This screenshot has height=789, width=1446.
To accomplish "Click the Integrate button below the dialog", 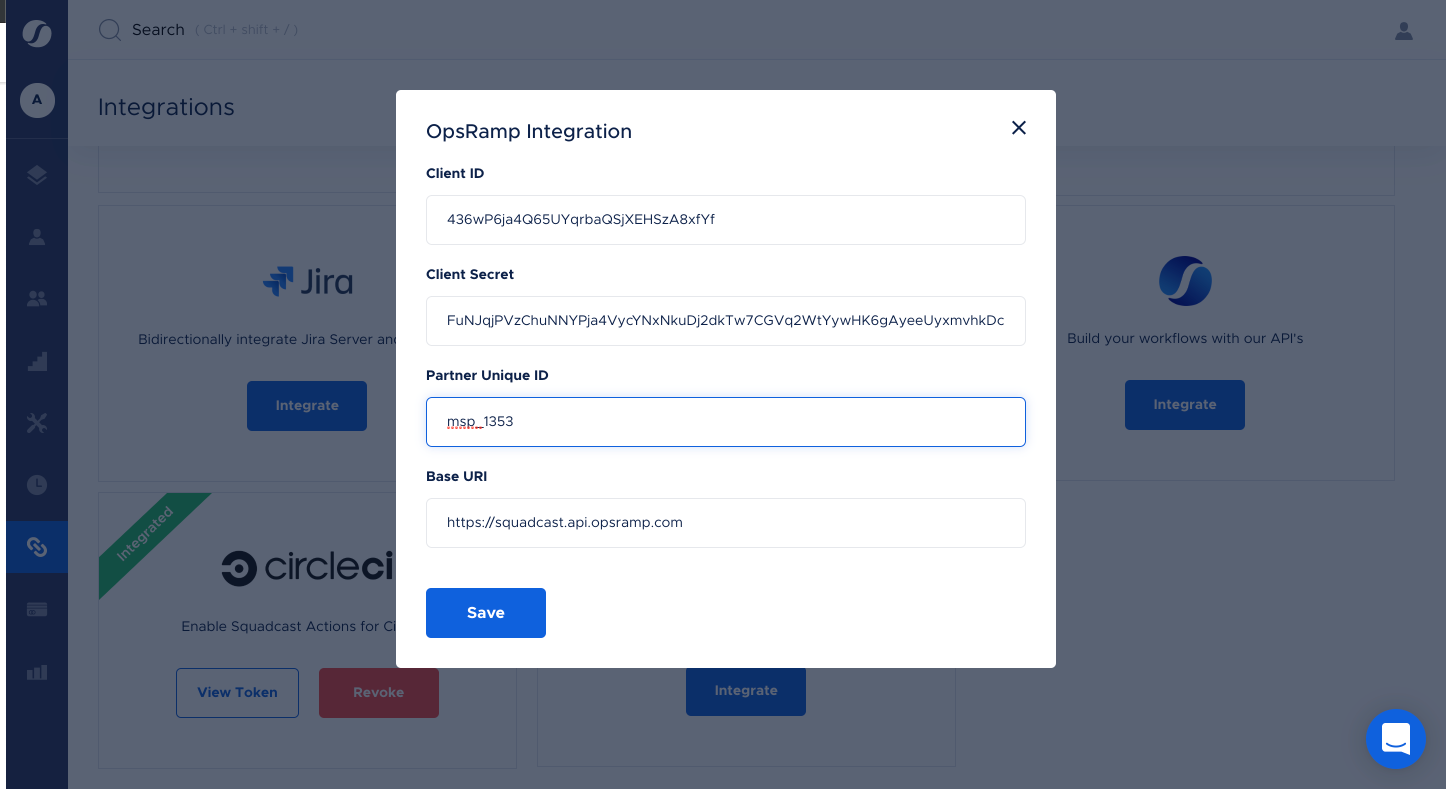I will (x=746, y=691).
